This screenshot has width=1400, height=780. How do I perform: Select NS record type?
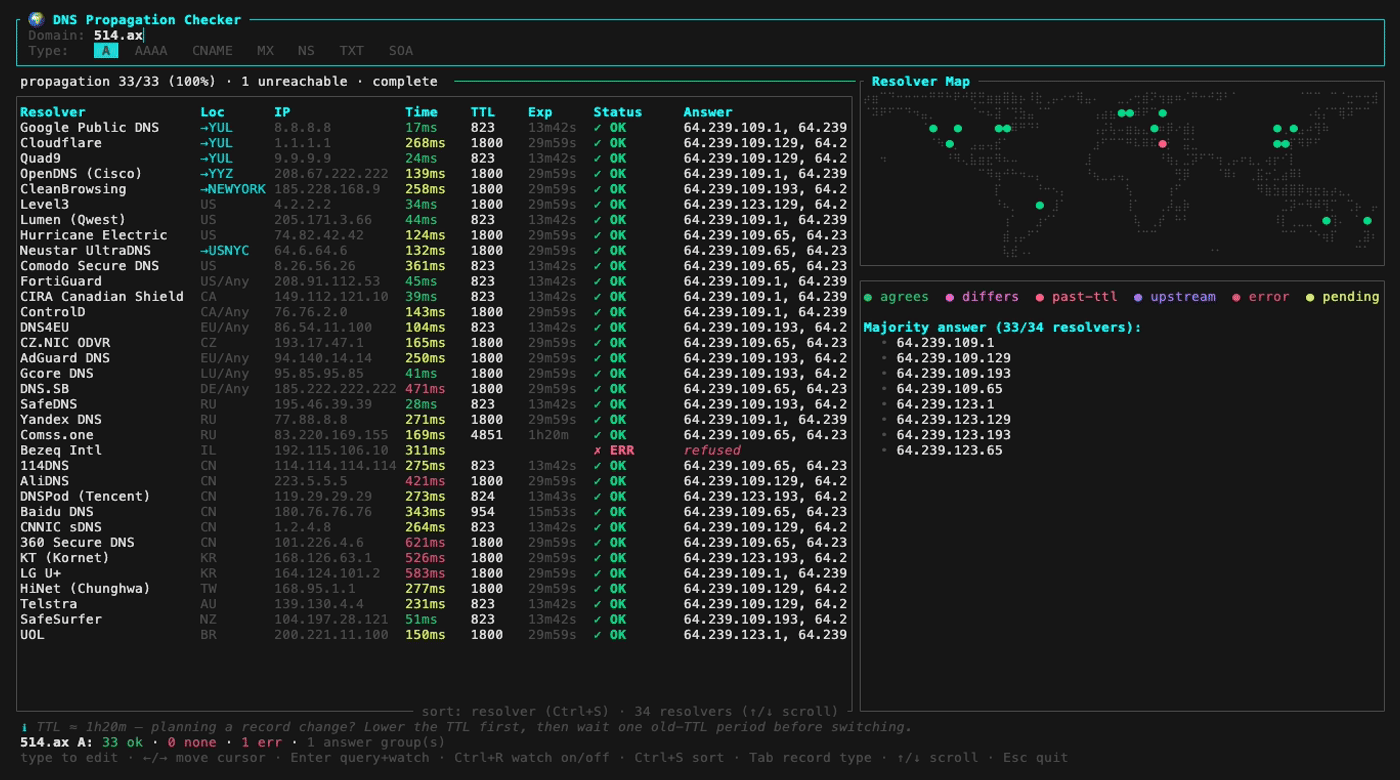click(306, 51)
